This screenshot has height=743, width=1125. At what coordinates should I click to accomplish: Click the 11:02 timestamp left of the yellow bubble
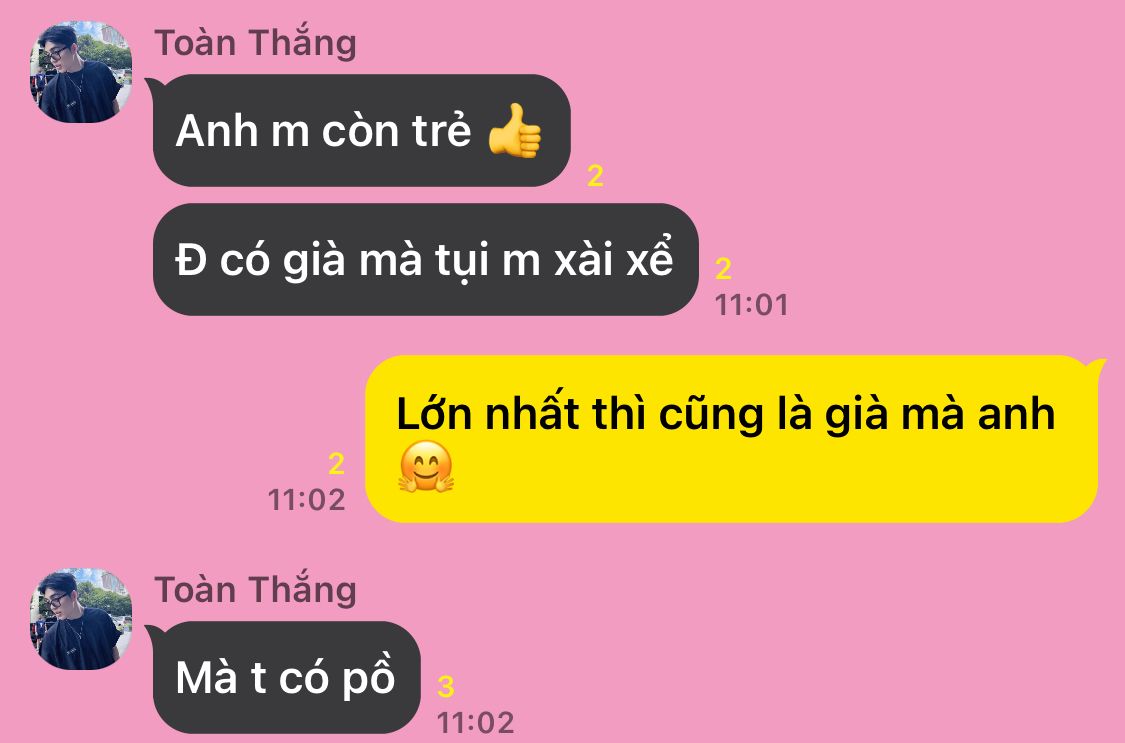(x=306, y=500)
